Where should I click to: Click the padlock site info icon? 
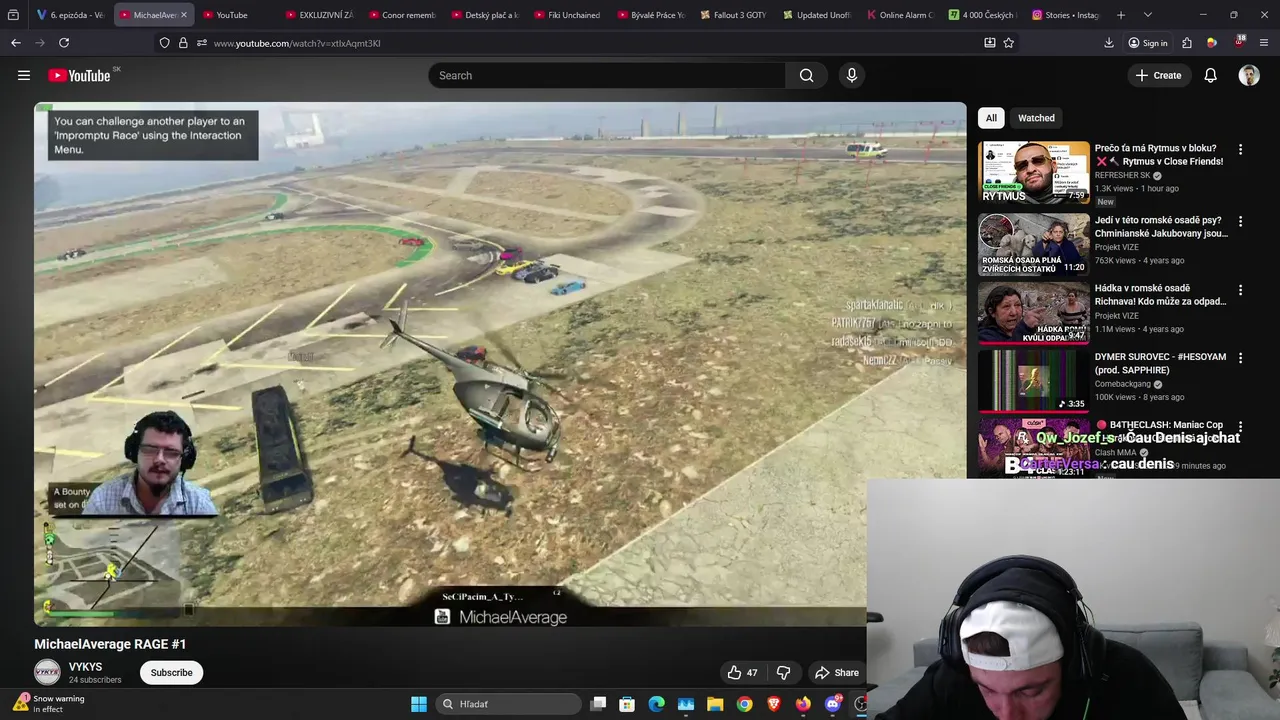183,43
